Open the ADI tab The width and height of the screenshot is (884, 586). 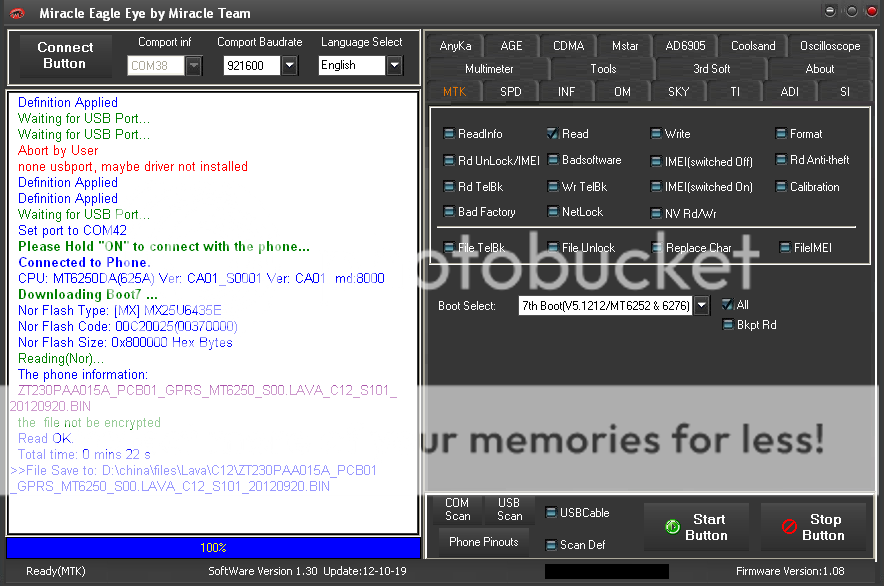tap(789, 91)
